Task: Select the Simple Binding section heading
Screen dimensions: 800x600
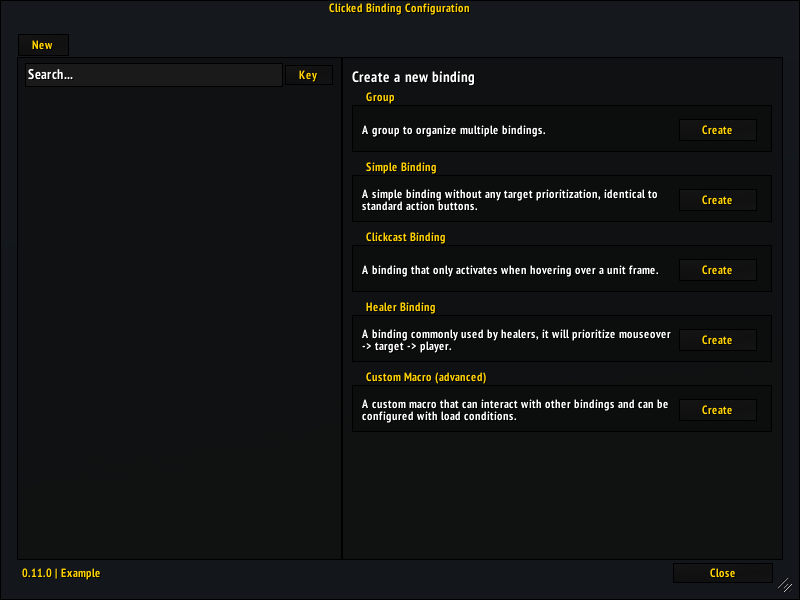Action: click(x=401, y=167)
